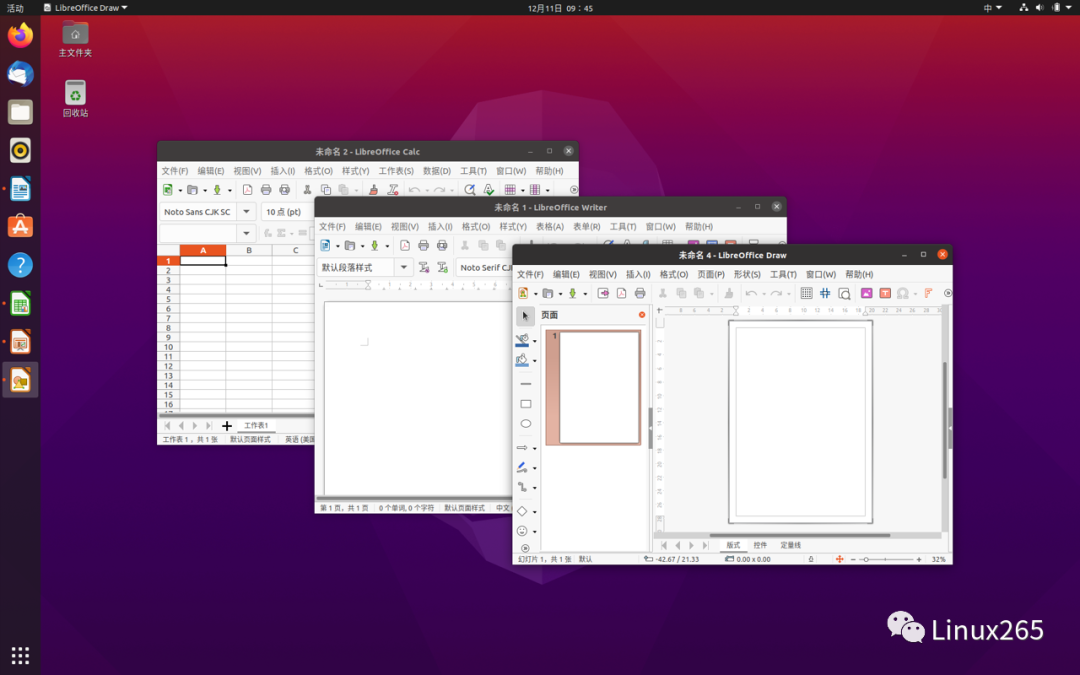
Task: Select 工作表1 sheet tab in Calc
Action: point(256,426)
